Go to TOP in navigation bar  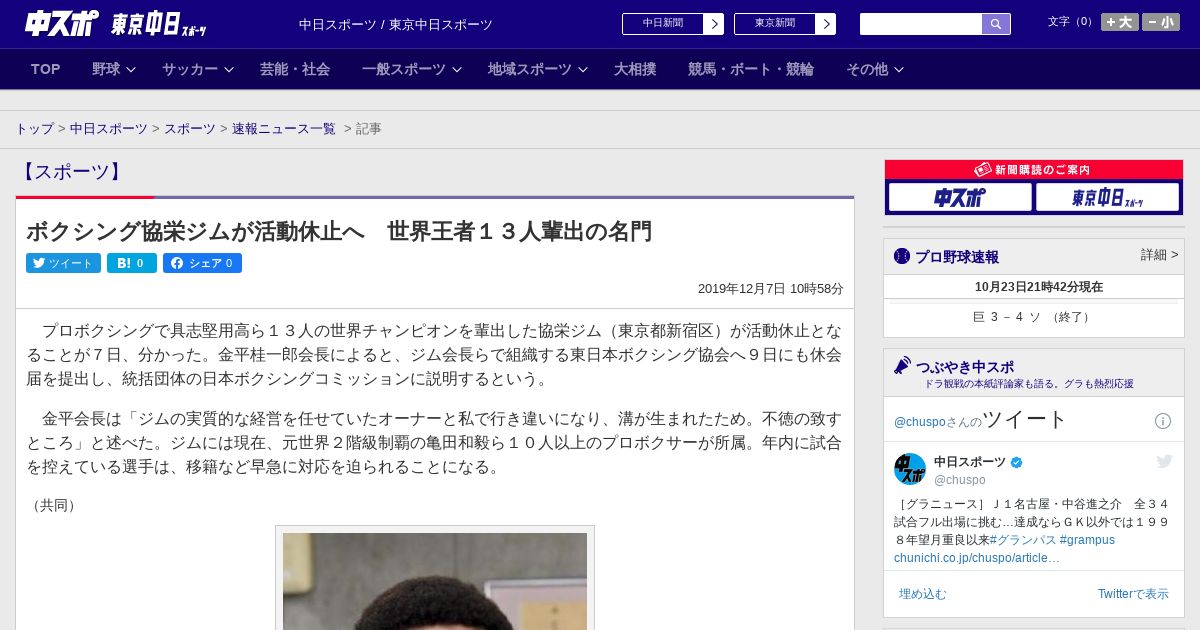[45, 69]
